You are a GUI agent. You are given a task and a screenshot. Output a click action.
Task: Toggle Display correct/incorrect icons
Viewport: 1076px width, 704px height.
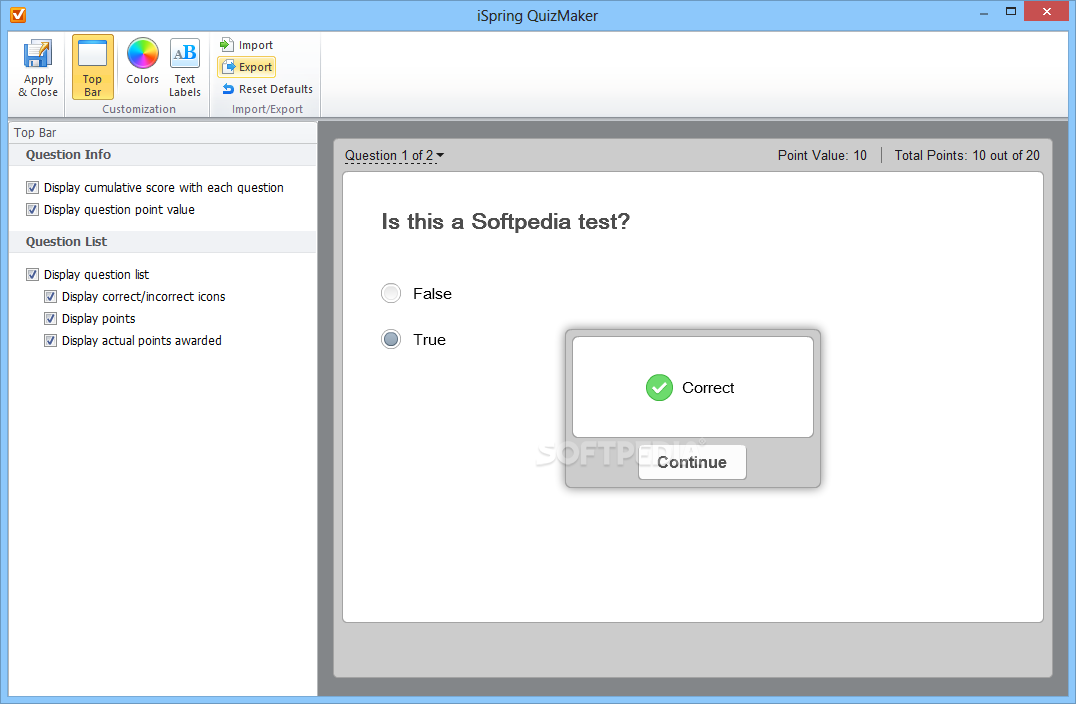pyautogui.click(x=50, y=296)
